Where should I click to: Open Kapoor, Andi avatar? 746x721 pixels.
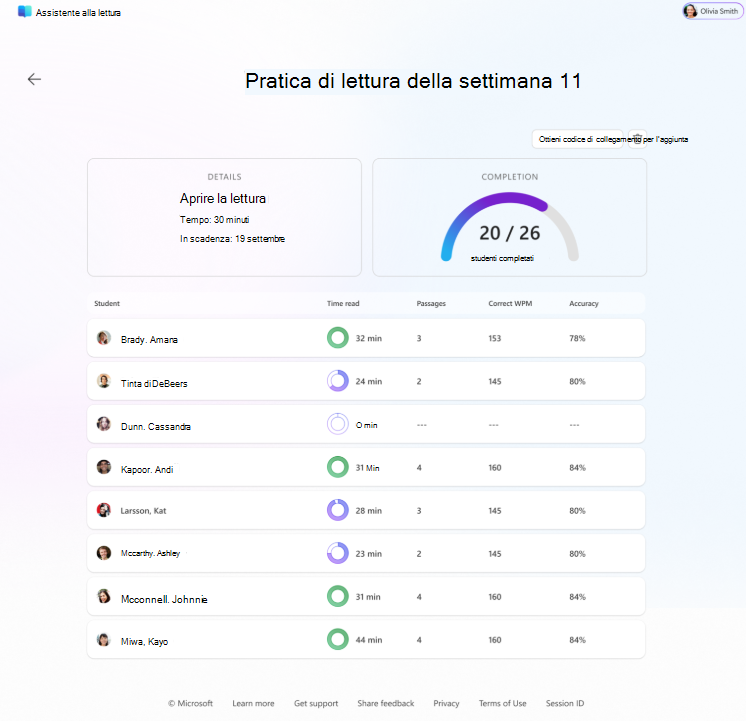click(x=104, y=467)
